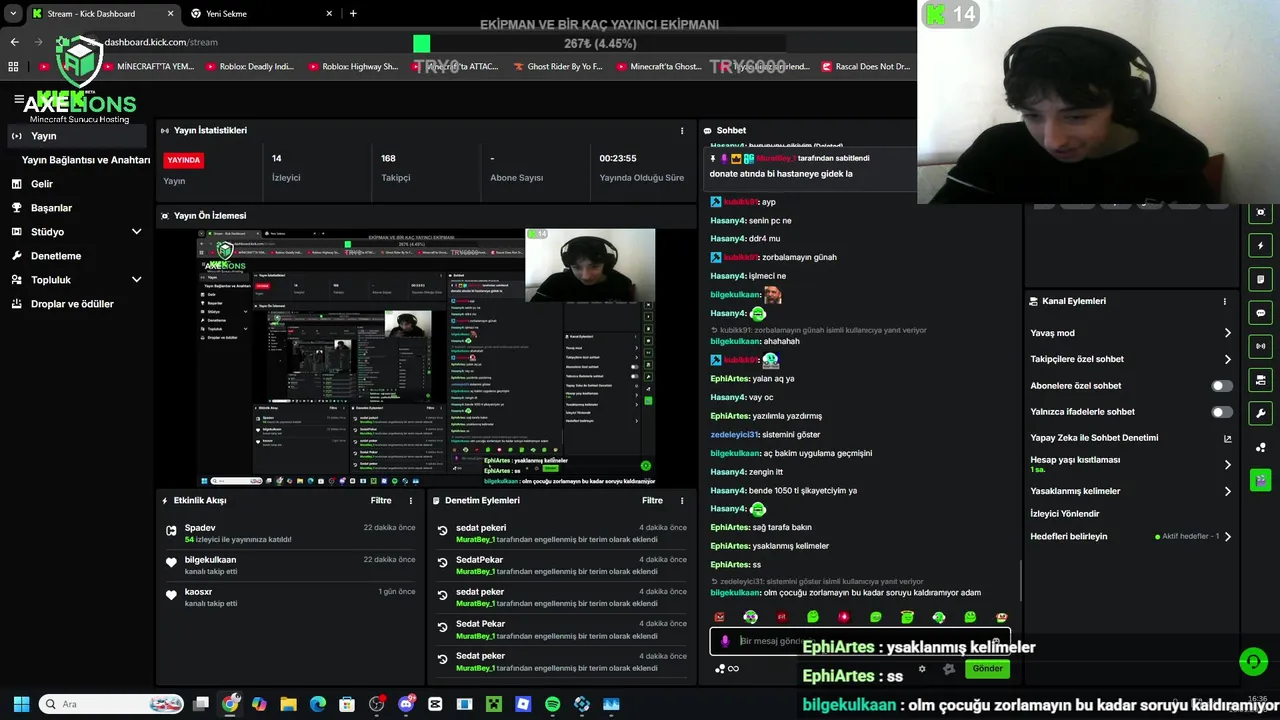Expand Yavaş mod settings

tap(1131, 333)
